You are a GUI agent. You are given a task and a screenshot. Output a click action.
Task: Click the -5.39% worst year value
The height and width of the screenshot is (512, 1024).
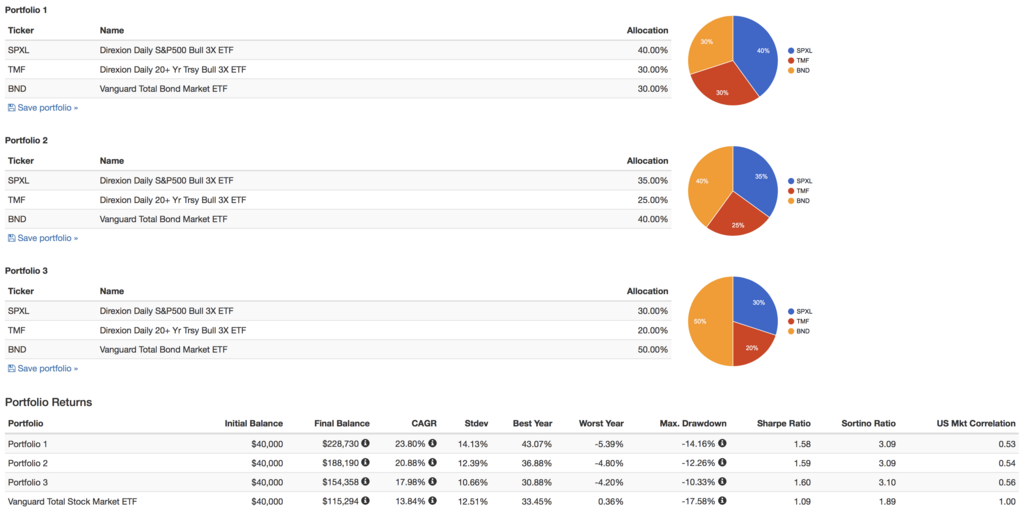coord(608,443)
